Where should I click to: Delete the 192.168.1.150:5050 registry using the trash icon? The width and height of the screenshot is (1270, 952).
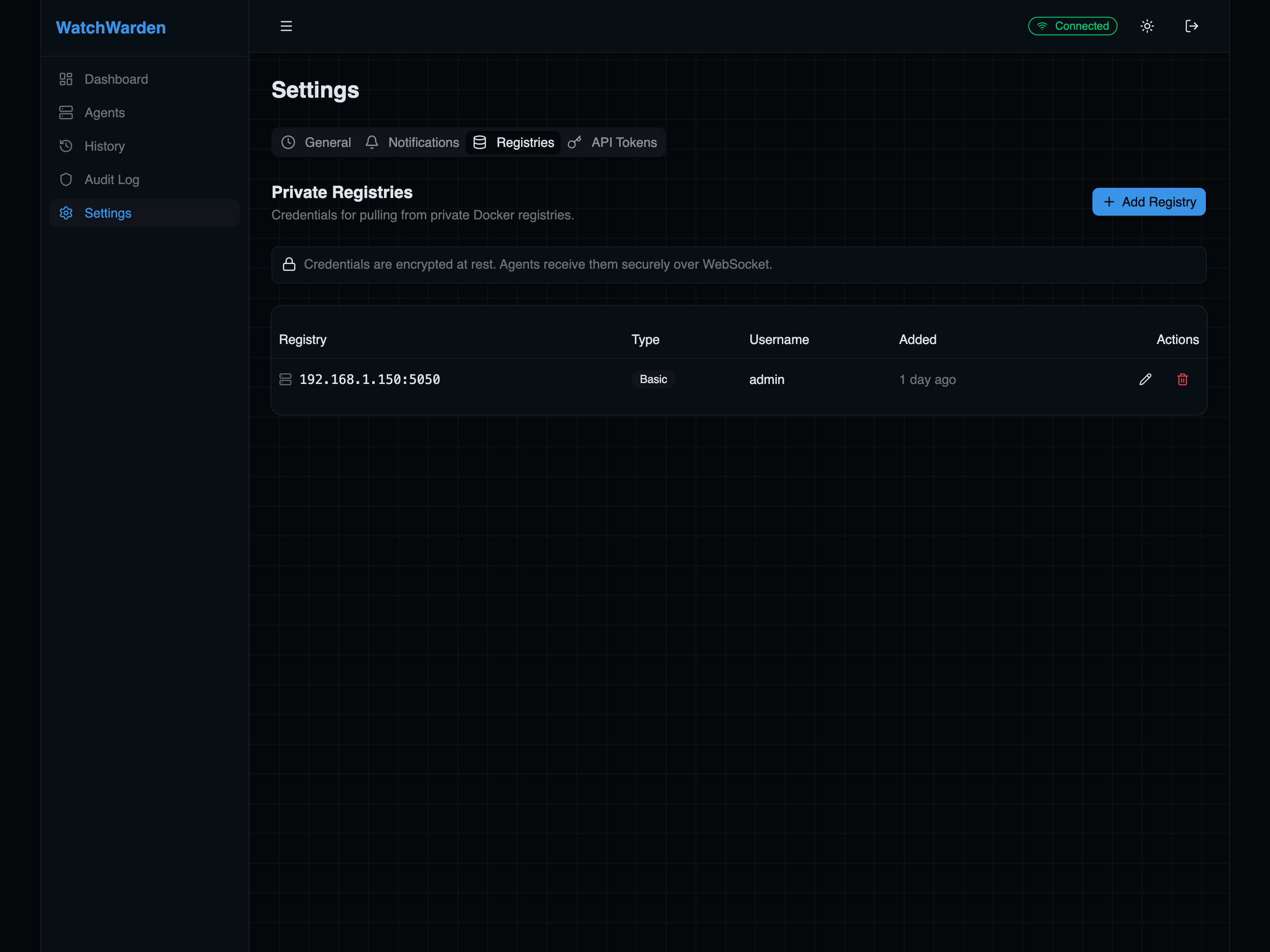tap(1182, 379)
